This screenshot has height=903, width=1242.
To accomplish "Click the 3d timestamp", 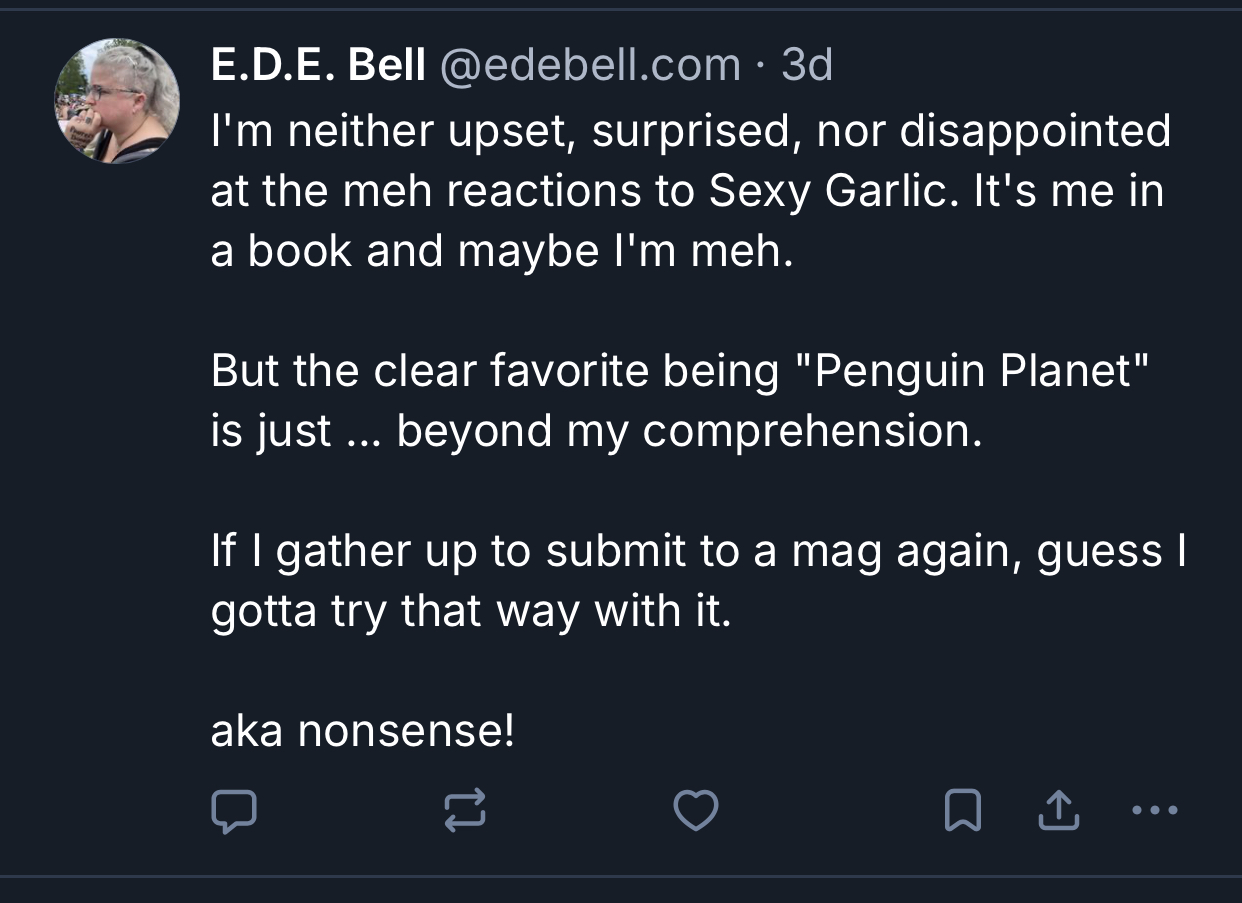I will pos(806,66).
